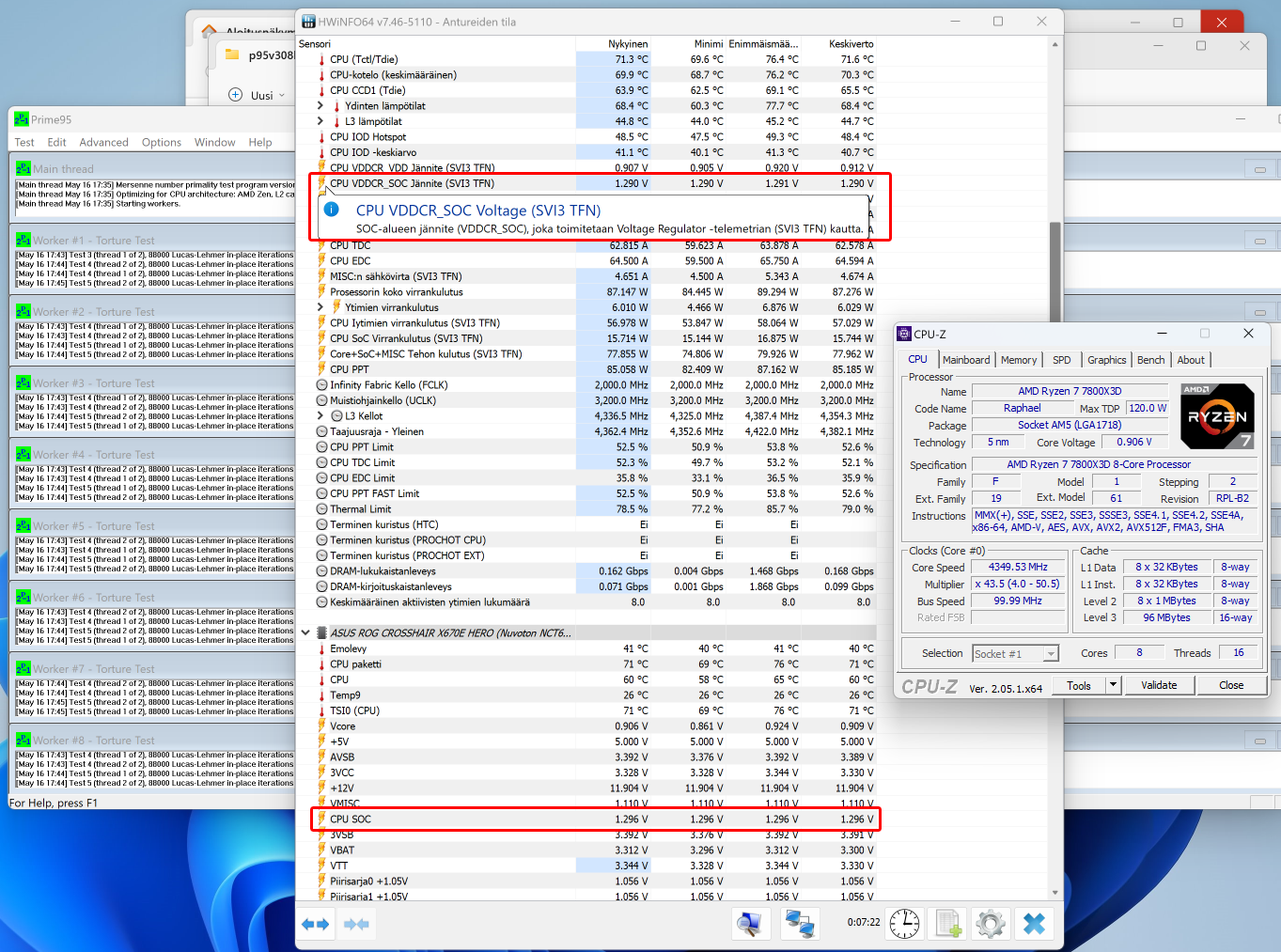Image resolution: width=1281 pixels, height=952 pixels.
Task: Click the lightning icon beside VBAT row
Action: coord(321,851)
